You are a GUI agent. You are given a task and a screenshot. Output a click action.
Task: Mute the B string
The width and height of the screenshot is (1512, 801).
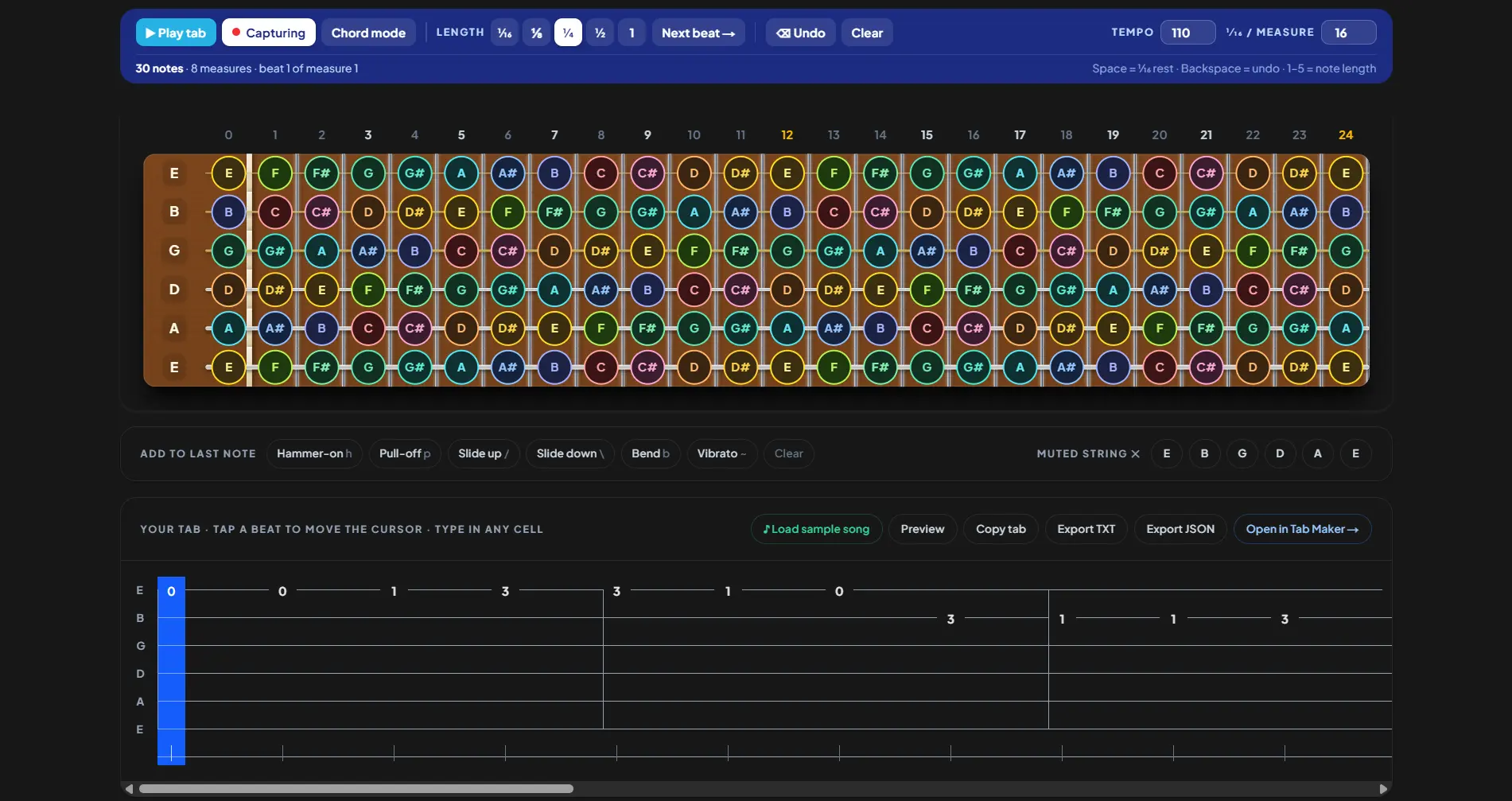pyautogui.click(x=1204, y=453)
